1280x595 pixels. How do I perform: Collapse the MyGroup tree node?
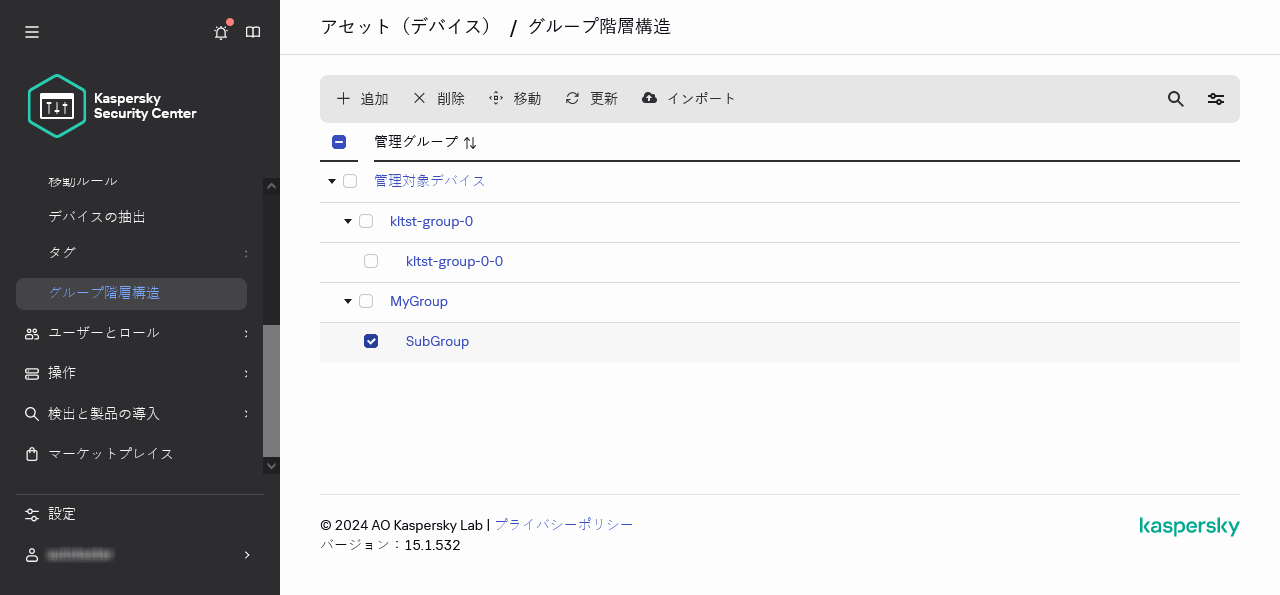coord(347,301)
